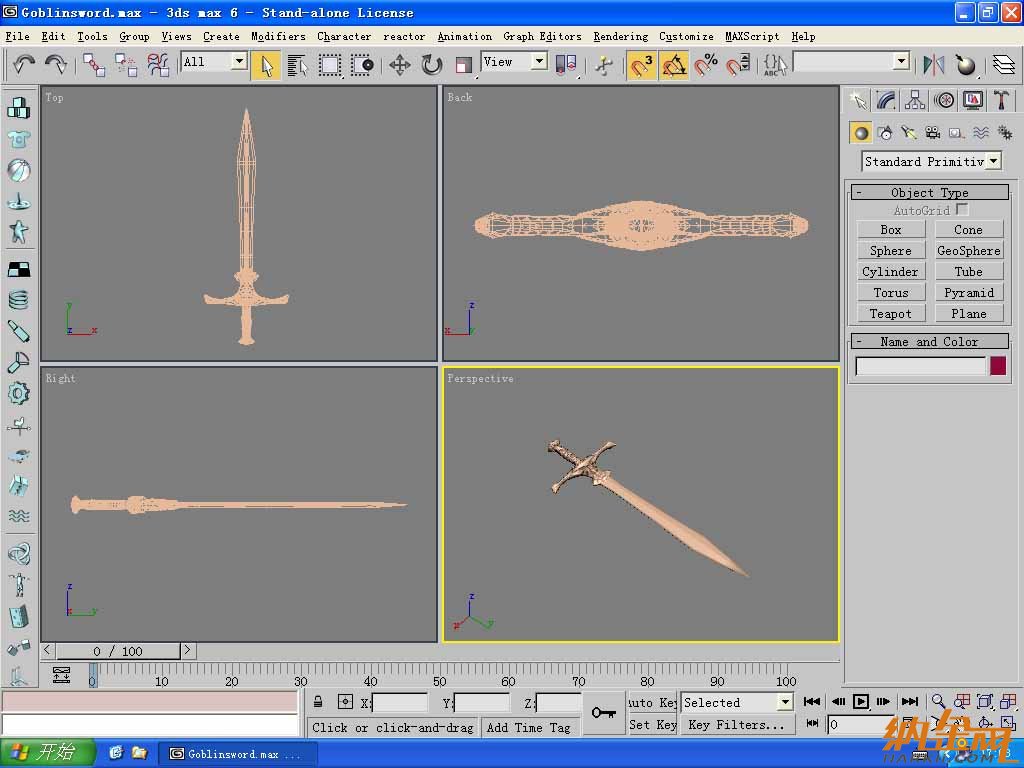Toggle the Selection Lock padlock icon
The width and height of the screenshot is (1024, 768).
point(317,702)
